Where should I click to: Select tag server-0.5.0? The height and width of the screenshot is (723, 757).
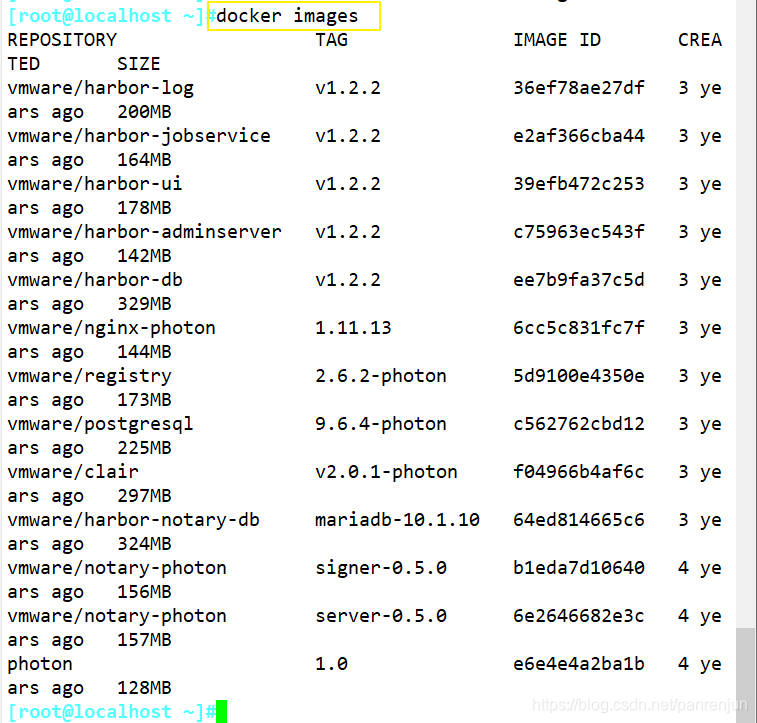tap(381, 616)
